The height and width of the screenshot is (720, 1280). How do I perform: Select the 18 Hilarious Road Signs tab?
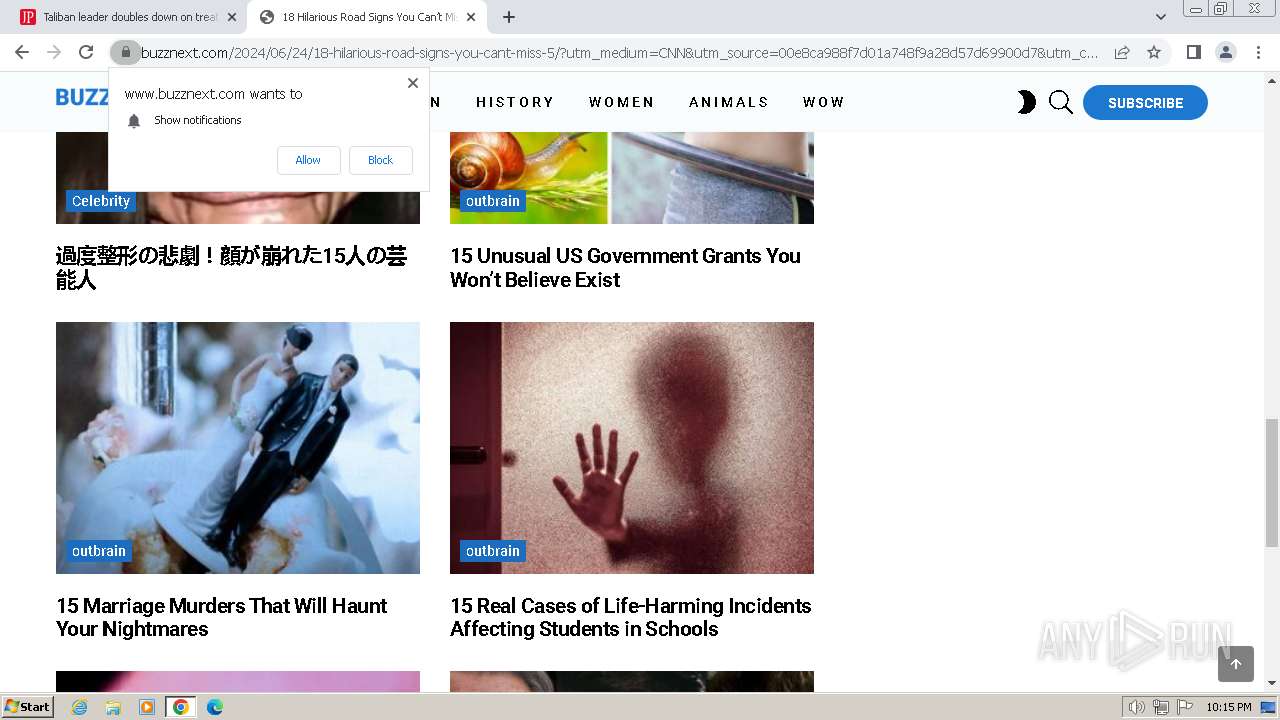coord(367,17)
